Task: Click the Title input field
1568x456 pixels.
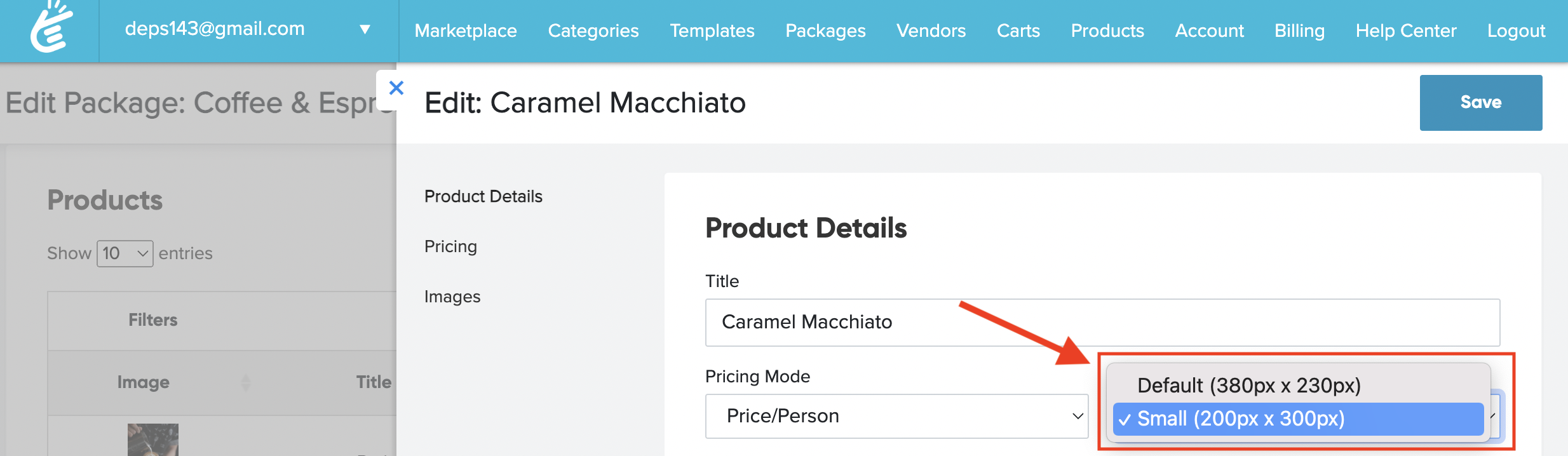Action: click(1102, 322)
